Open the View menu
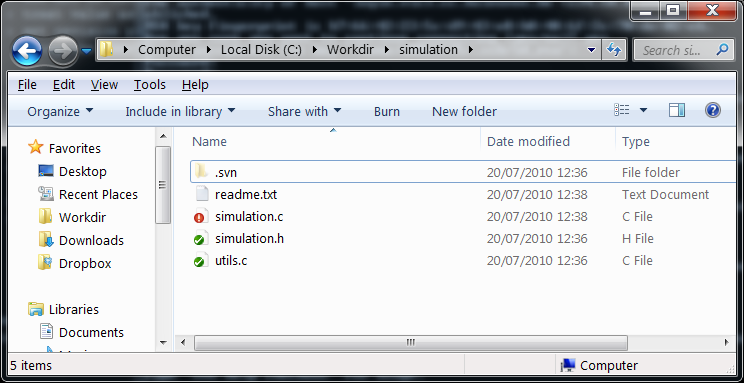744x383 pixels. [104, 85]
